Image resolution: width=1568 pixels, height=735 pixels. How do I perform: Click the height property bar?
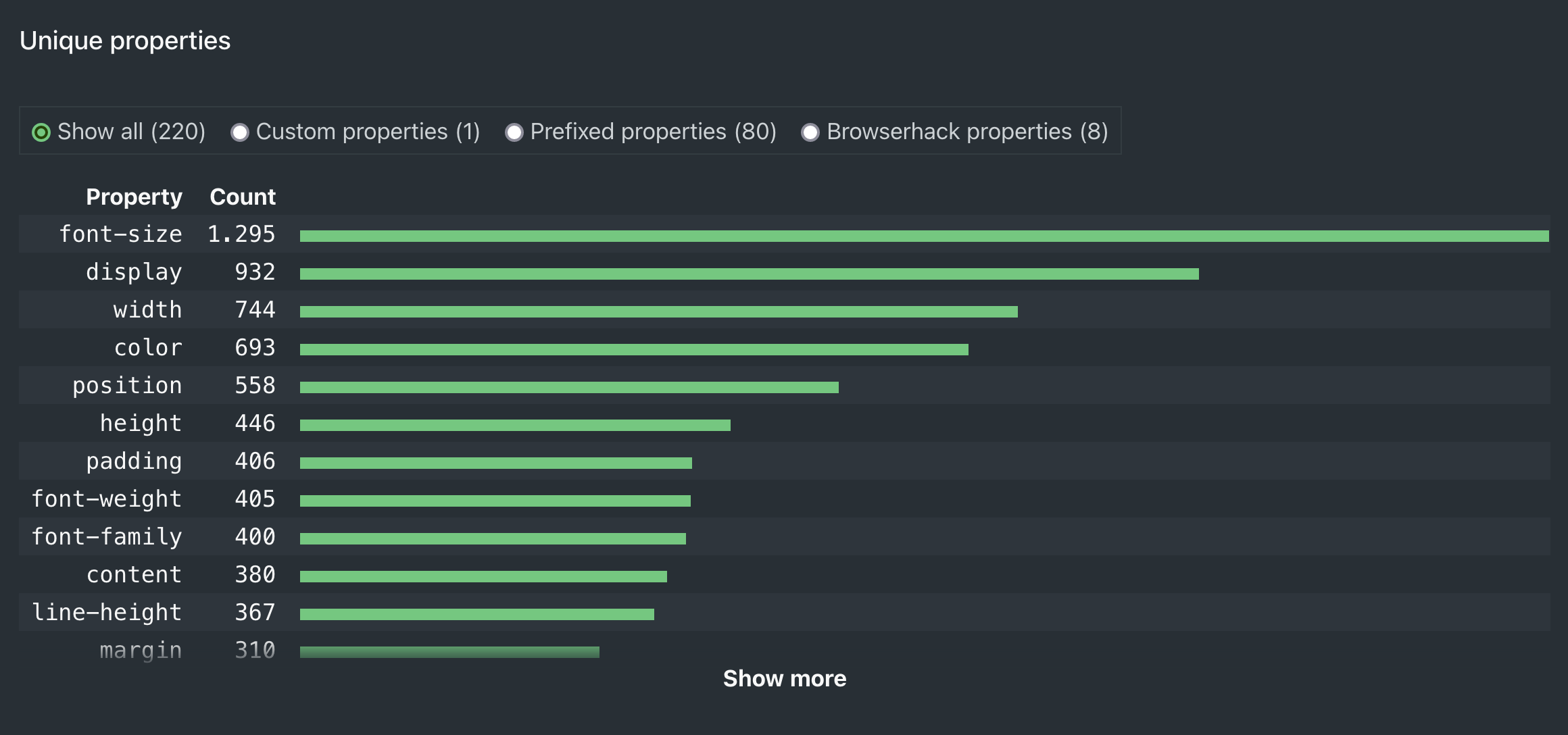(x=515, y=425)
